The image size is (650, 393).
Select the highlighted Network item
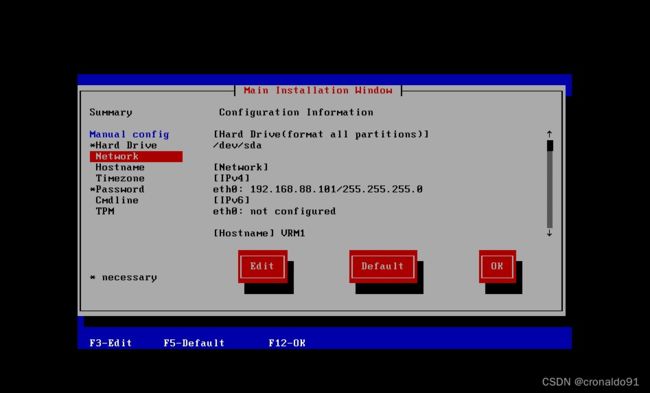(x=136, y=156)
